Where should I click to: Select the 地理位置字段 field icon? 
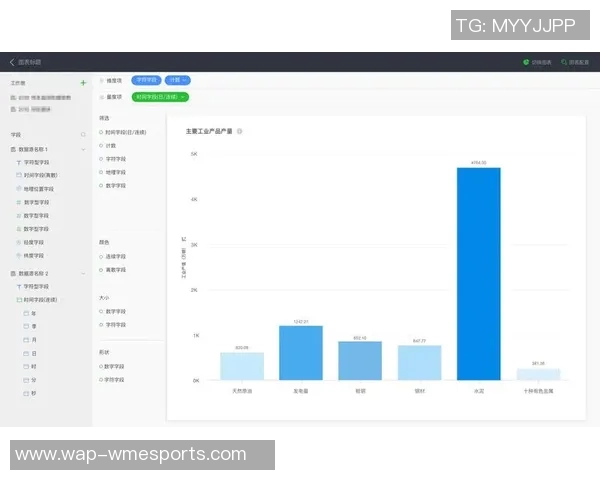point(19,188)
